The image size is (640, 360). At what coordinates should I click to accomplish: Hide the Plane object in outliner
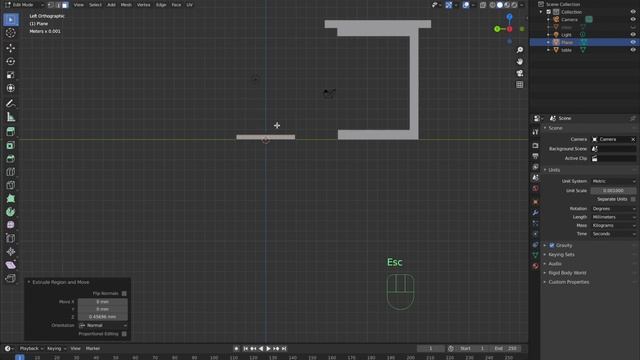[633, 42]
